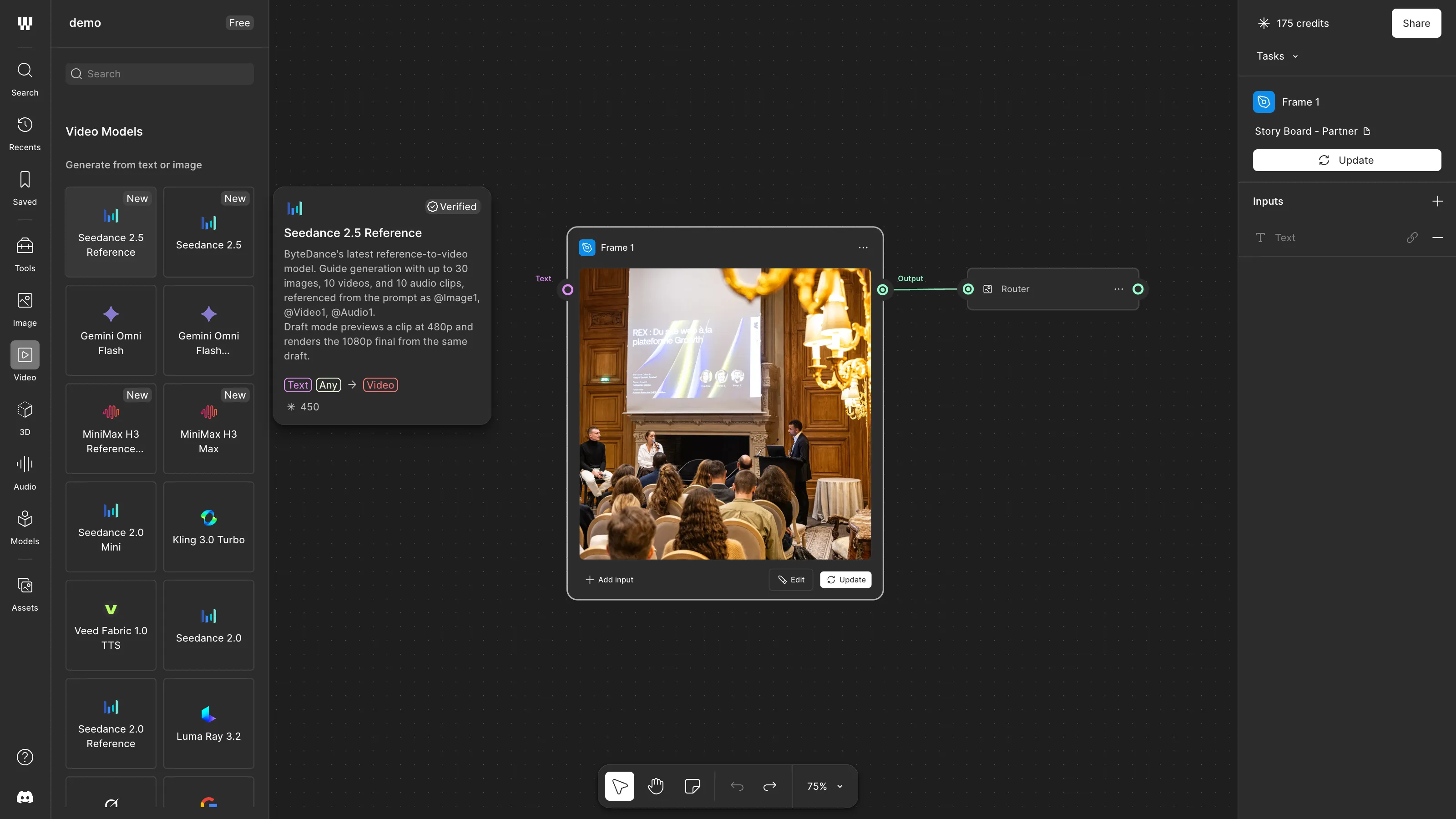Select the Kling 3.0 Turbo model card
The width and height of the screenshot is (1456, 819).
coord(208,527)
